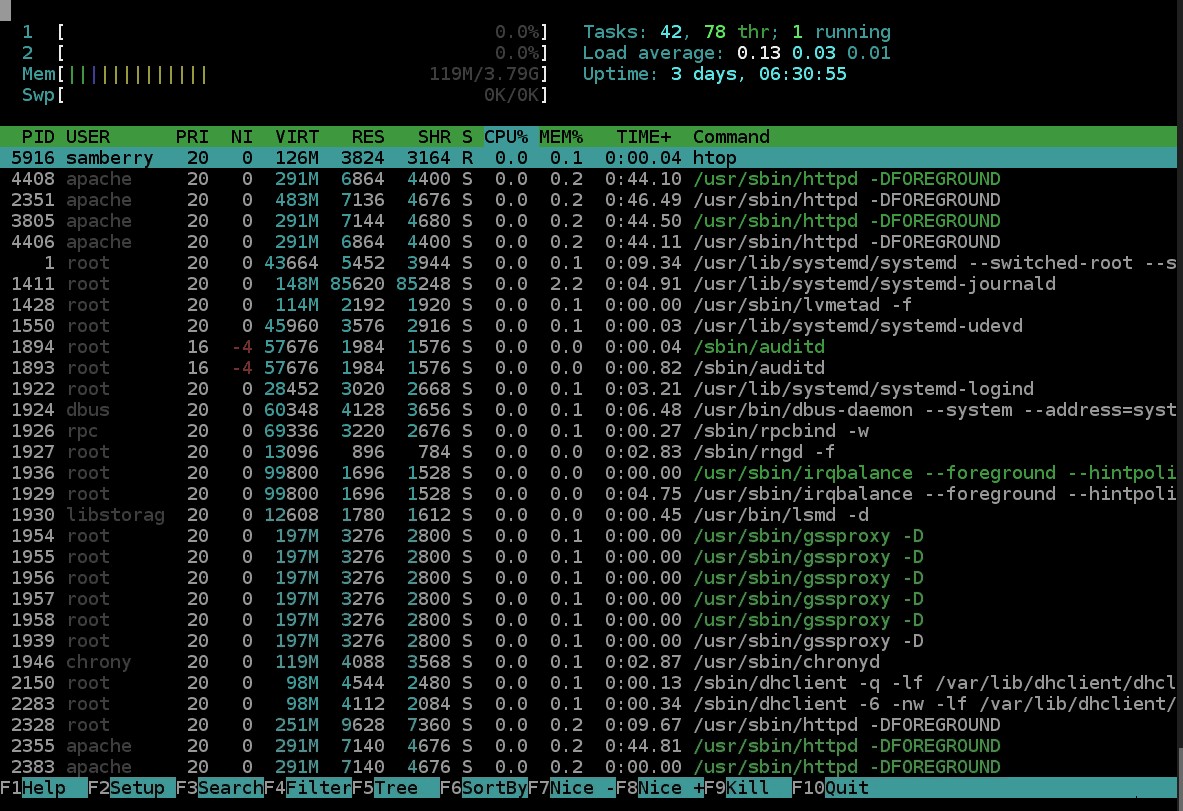Sort by the CPU% column header
Viewport: 1183px width, 811px height.
pos(506,137)
